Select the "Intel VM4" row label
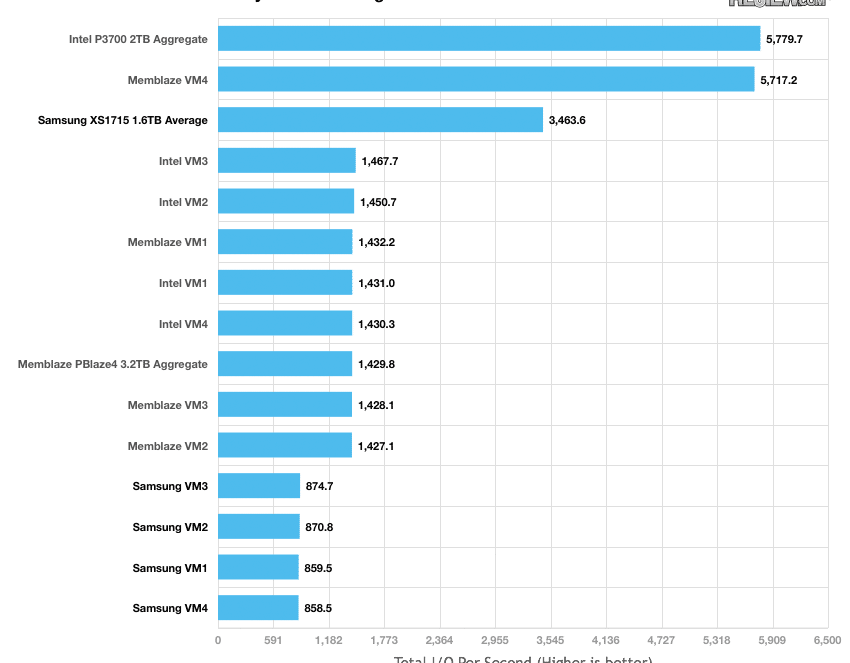Image resolution: width=850 pixels, height=663 pixels. pyautogui.click(x=183, y=324)
